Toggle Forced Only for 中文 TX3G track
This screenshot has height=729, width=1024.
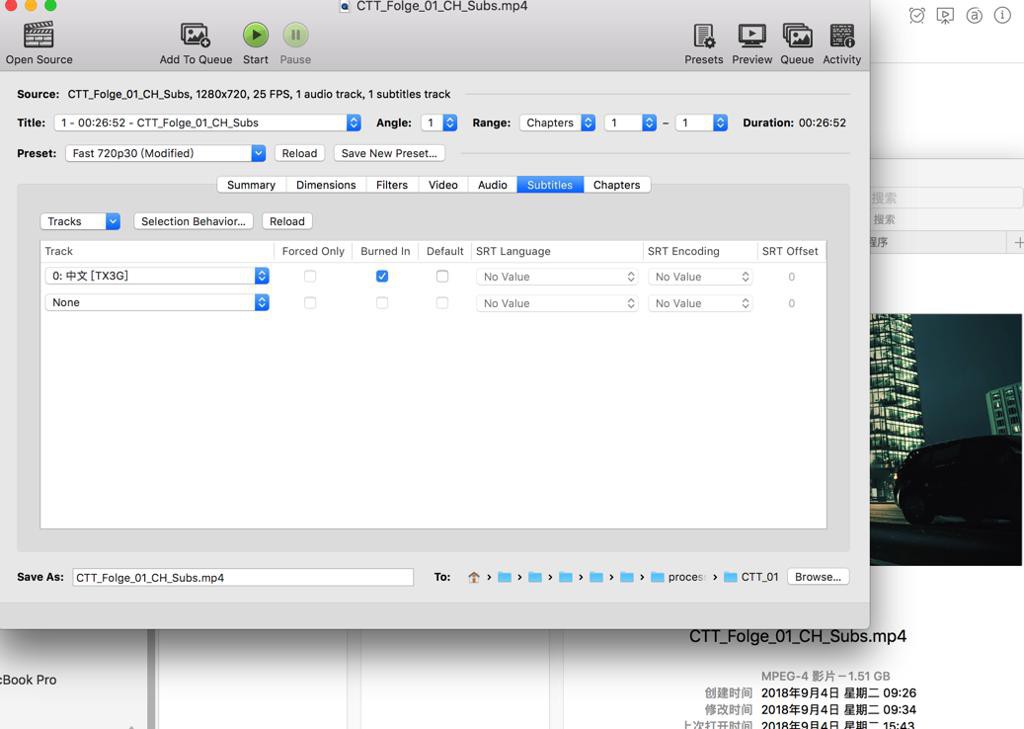(310, 276)
